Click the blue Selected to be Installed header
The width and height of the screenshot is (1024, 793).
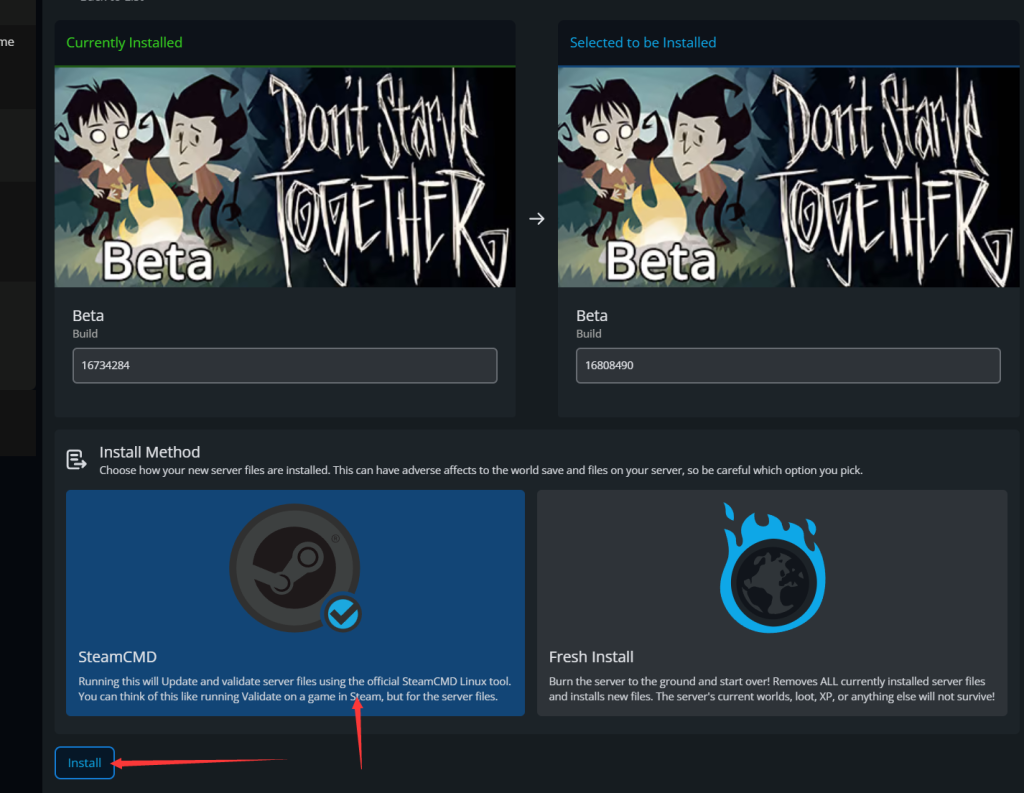[642, 43]
